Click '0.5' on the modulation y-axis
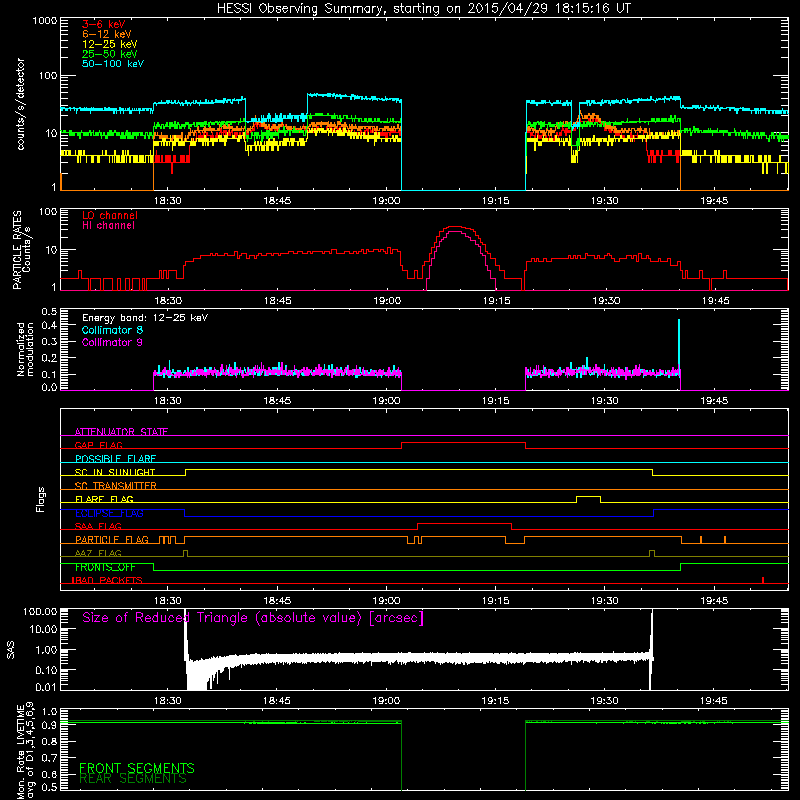The width and height of the screenshot is (800, 800). tap(49, 311)
